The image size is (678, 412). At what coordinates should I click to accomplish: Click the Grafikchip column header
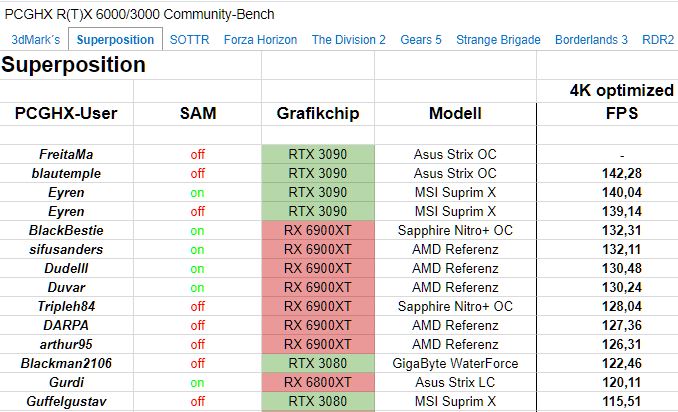[x=318, y=113]
